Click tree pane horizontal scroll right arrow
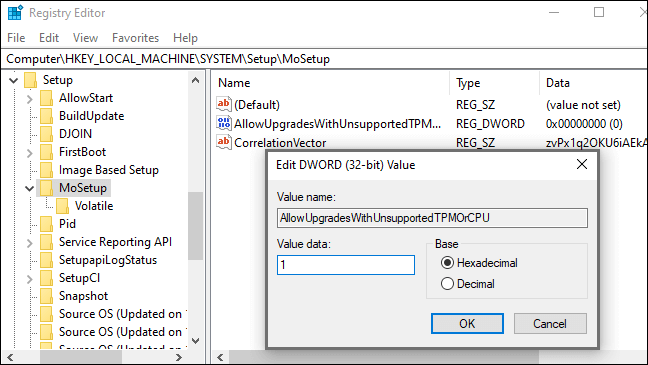The width and height of the screenshot is (648, 365). click(x=179, y=357)
